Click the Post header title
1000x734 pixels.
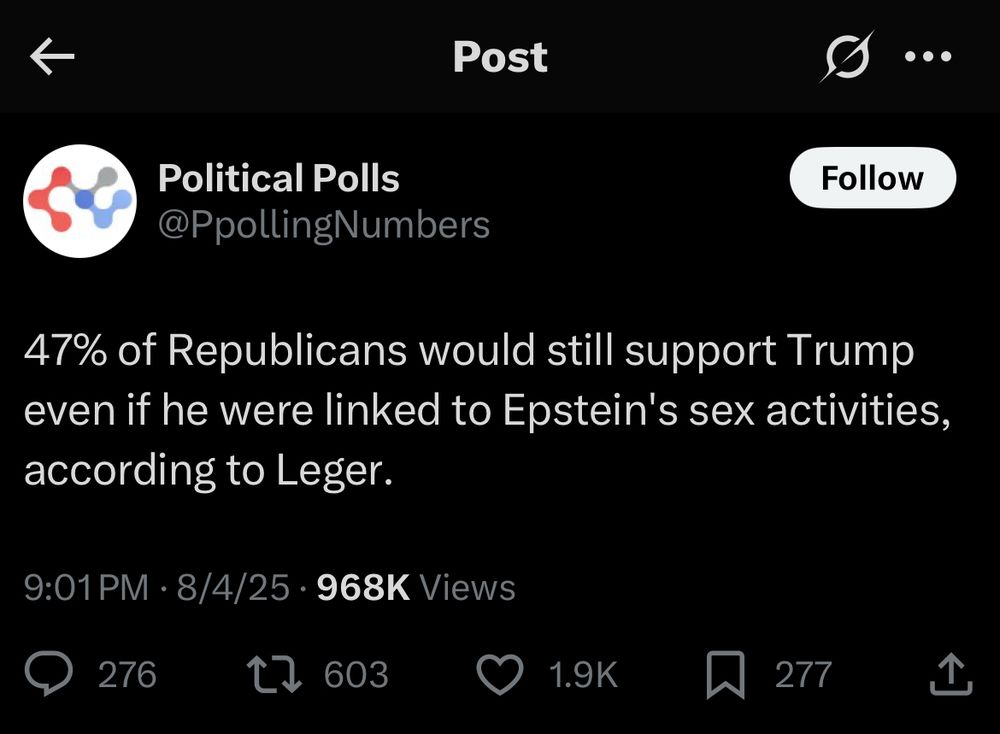click(x=500, y=57)
